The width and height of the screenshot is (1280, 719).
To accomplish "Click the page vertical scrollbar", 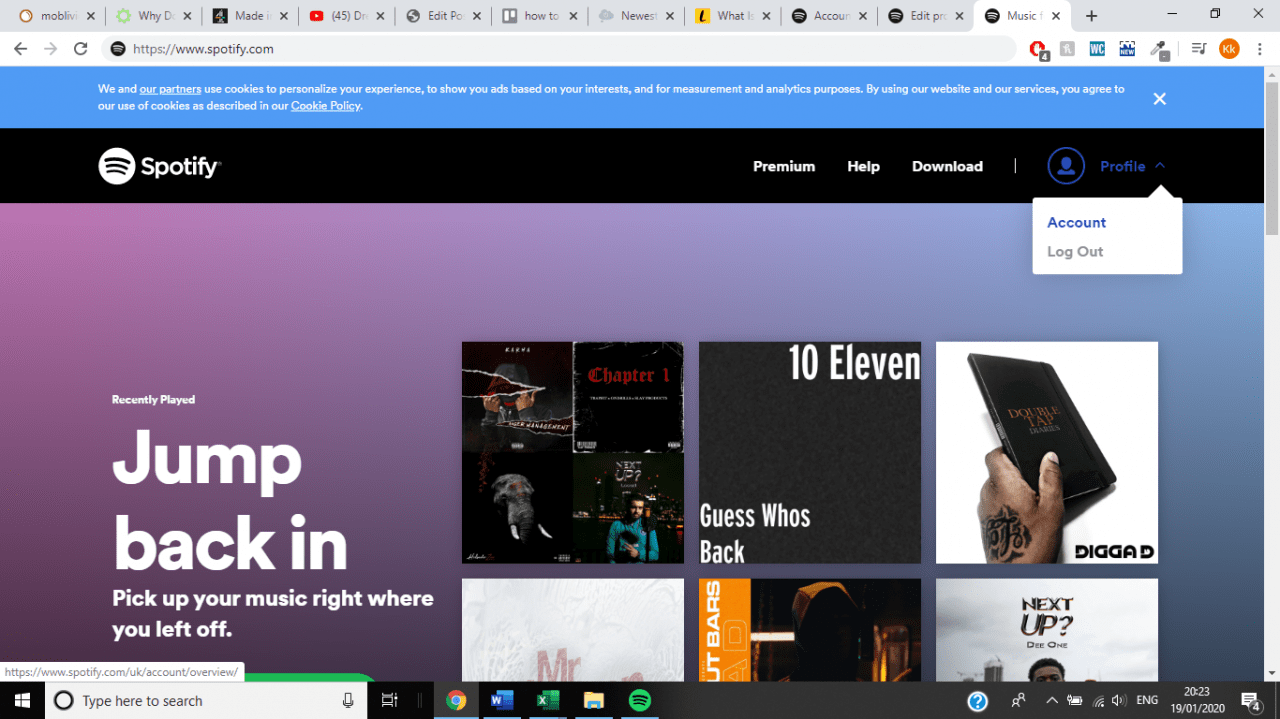I will 1272,158.
